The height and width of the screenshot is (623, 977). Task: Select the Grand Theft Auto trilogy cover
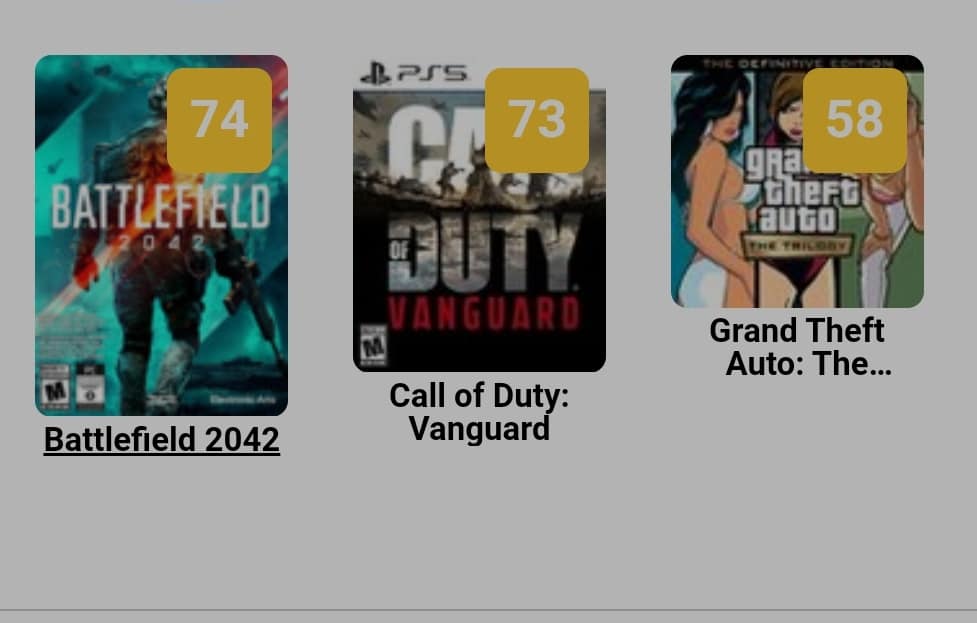(798, 181)
